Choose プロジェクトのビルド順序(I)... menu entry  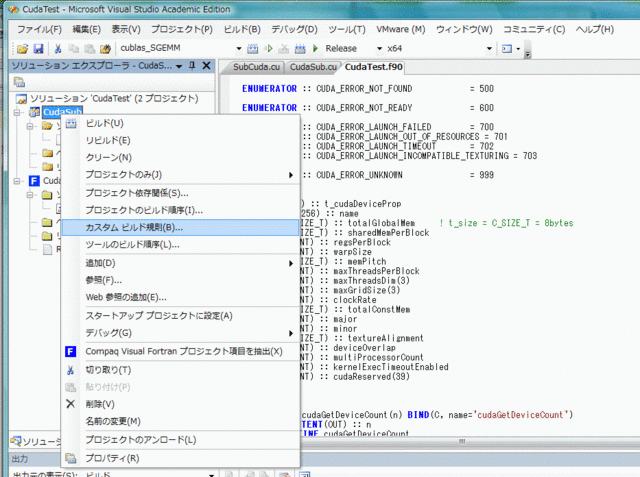[x=181, y=210]
